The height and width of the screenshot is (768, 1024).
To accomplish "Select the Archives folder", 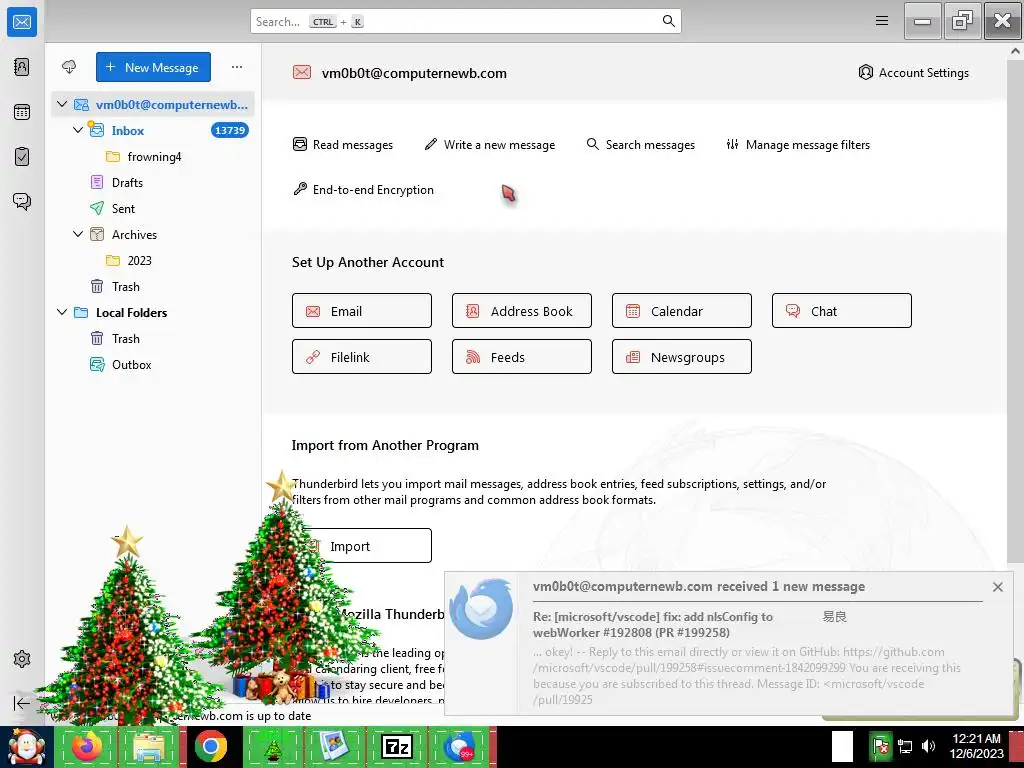I will pyautogui.click(x=134, y=234).
